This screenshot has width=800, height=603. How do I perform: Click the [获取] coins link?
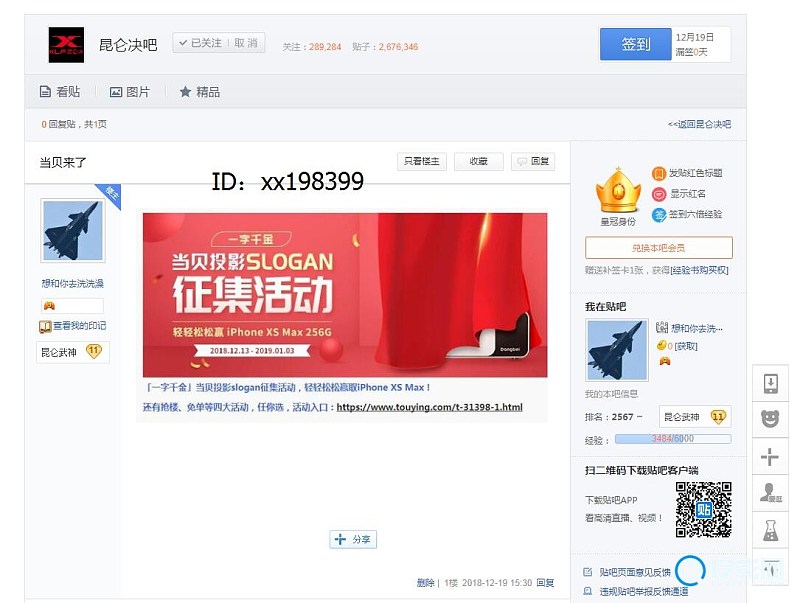point(686,346)
